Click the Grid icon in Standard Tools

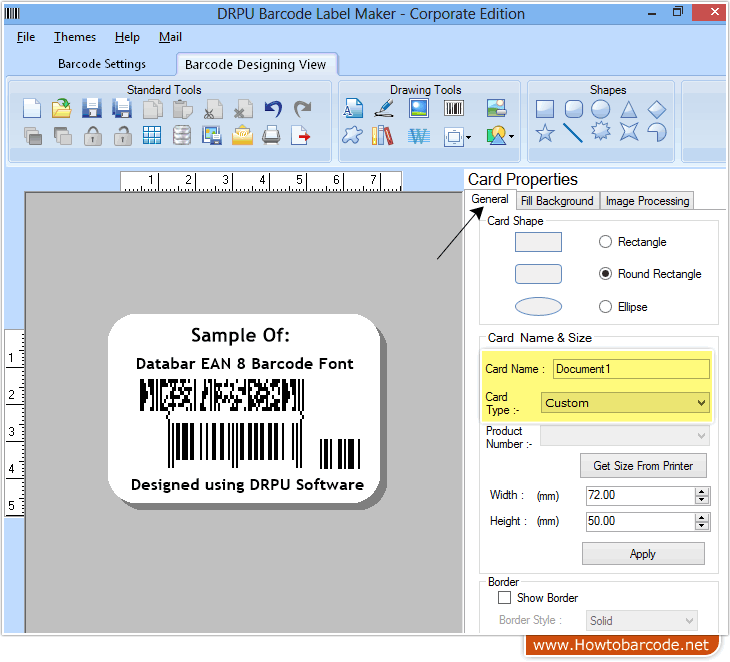pos(152,136)
